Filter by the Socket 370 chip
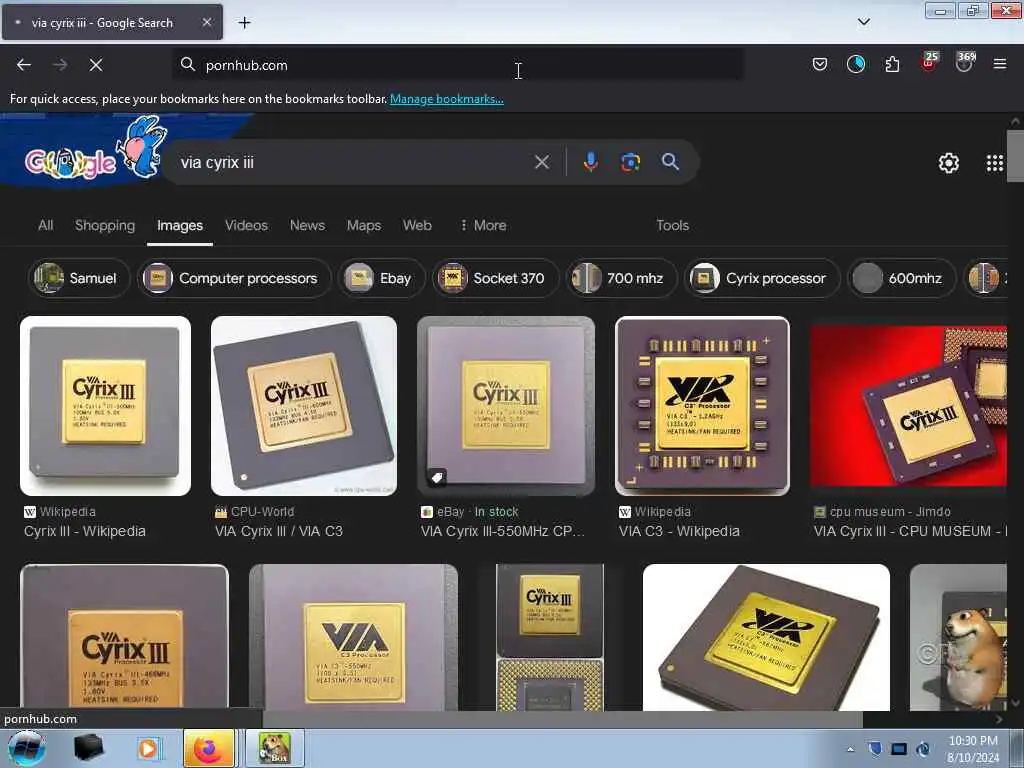This screenshot has height=768, width=1024. [496, 278]
